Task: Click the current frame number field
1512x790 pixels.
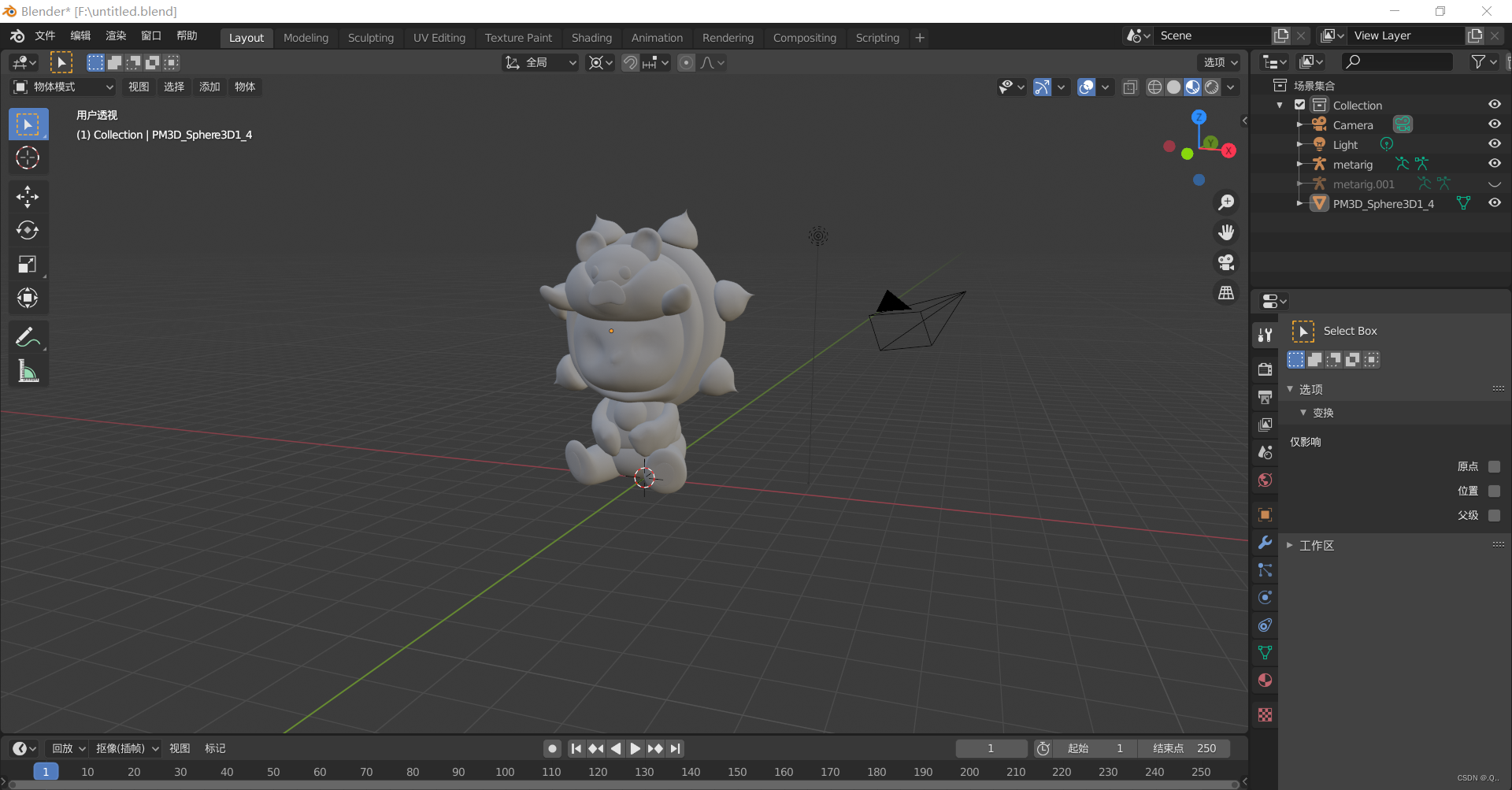Action: click(x=991, y=748)
